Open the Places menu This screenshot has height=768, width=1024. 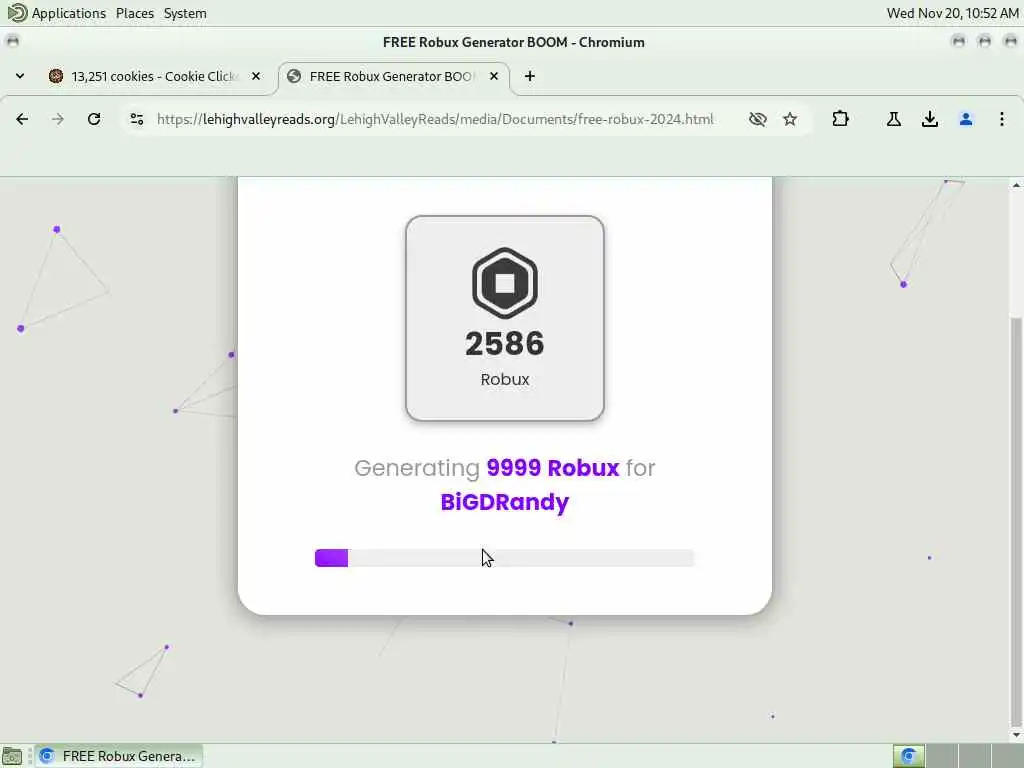[x=135, y=13]
